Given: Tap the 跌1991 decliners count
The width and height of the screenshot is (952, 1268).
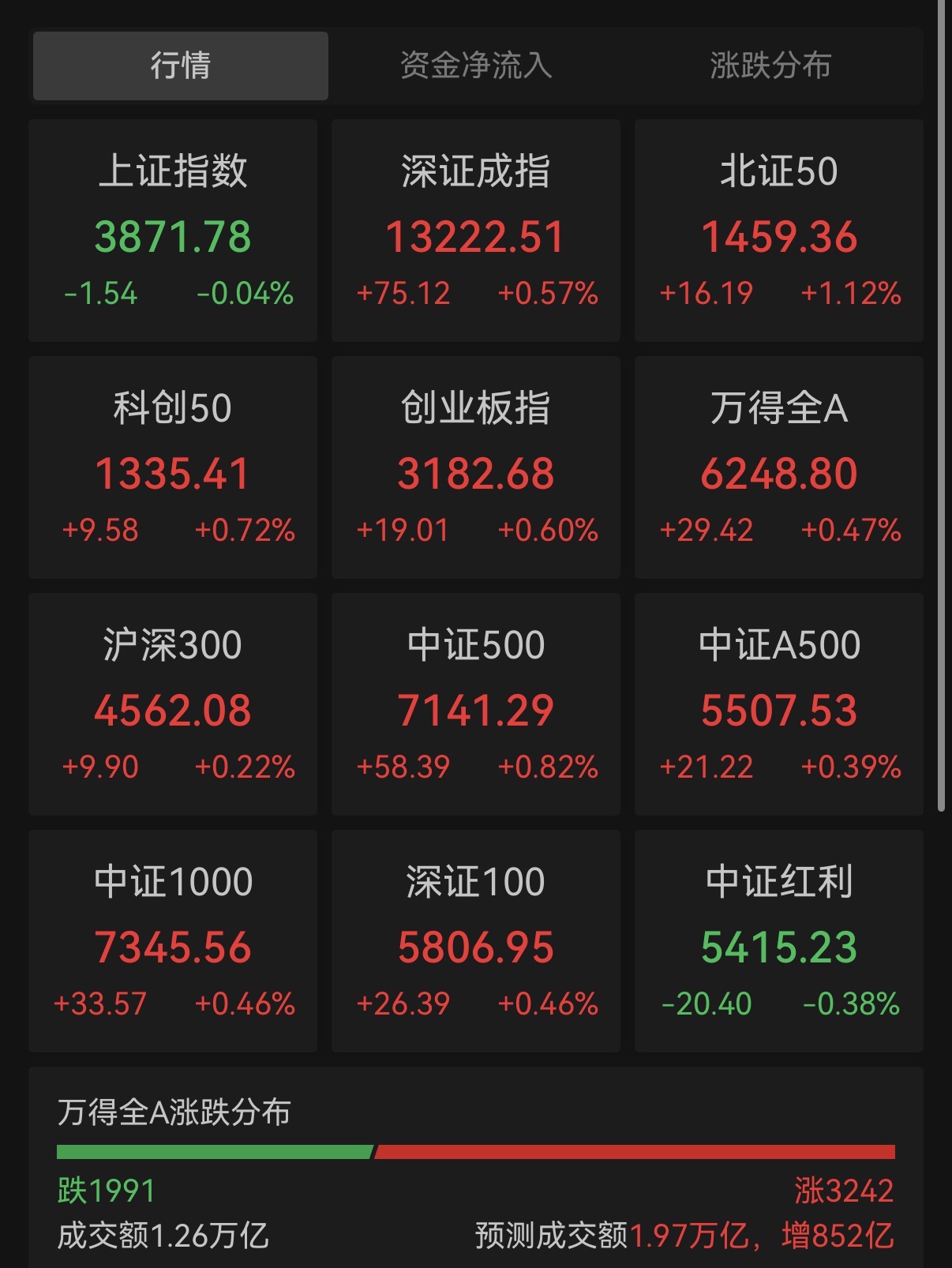Looking at the screenshot, I should coord(107,1191).
